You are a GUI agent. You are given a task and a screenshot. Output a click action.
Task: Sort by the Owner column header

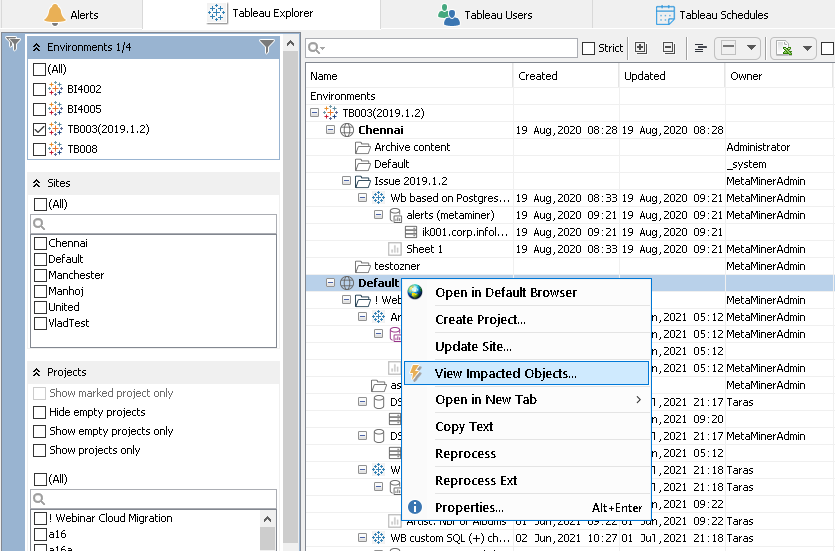tap(779, 76)
